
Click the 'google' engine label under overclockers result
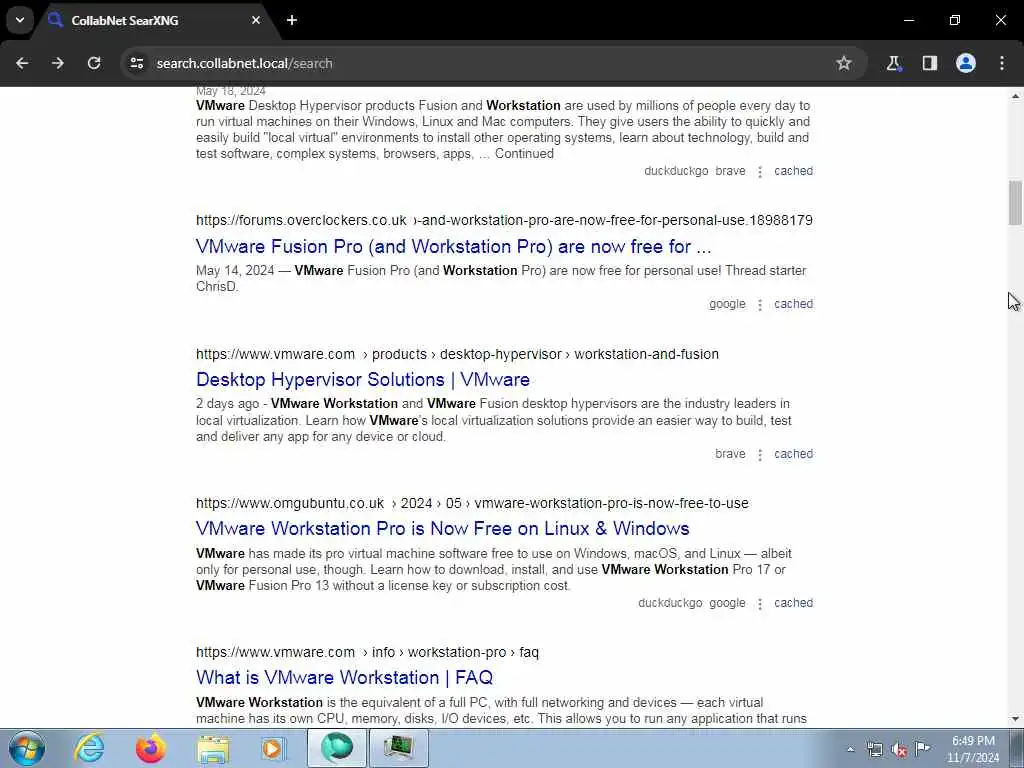pos(727,304)
